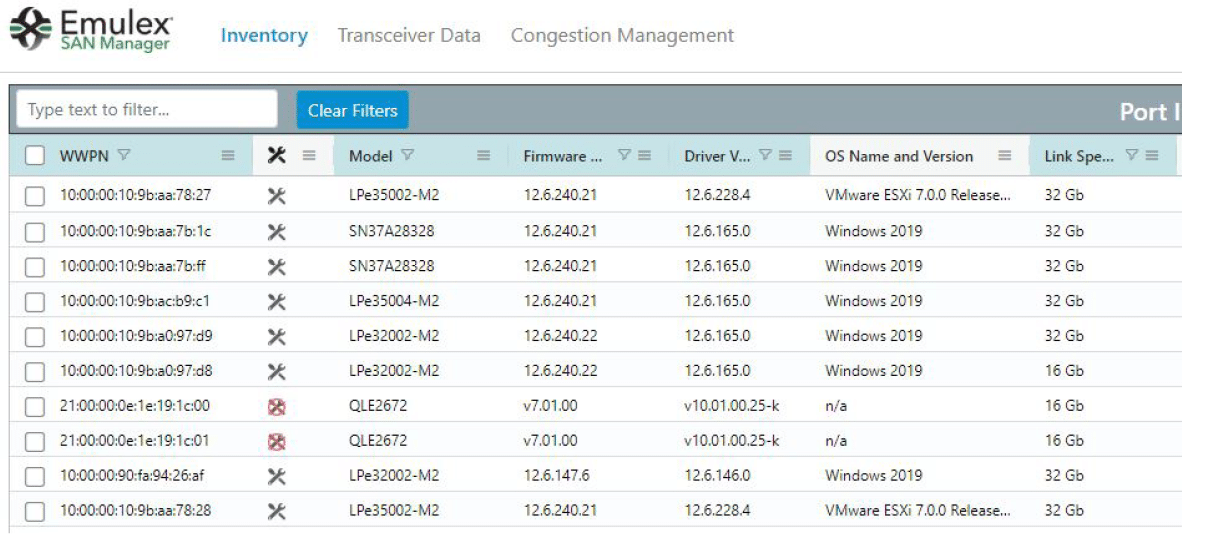Check the select-all checkbox in the header
The image size is (1211, 547).
(x=35, y=156)
